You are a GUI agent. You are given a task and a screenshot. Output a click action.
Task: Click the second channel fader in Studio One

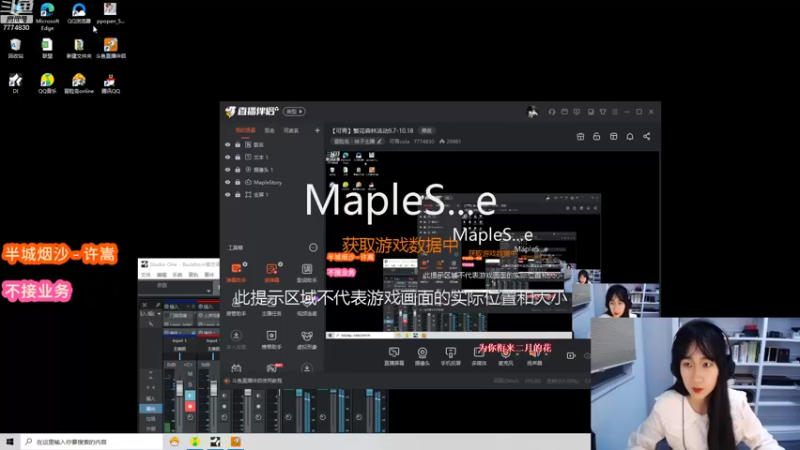click(x=213, y=389)
